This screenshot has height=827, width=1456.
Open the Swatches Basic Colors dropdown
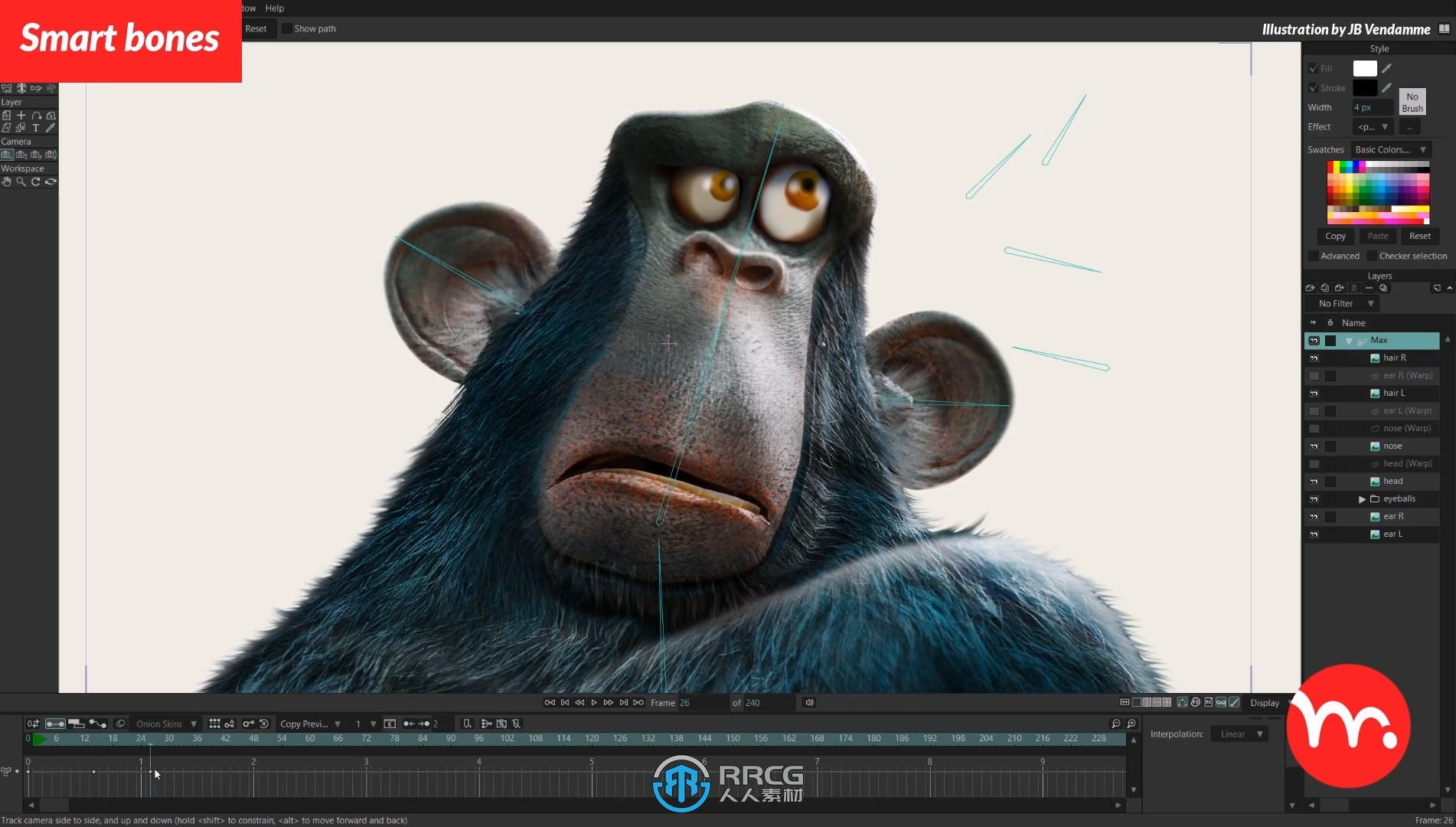click(1390, 149)
